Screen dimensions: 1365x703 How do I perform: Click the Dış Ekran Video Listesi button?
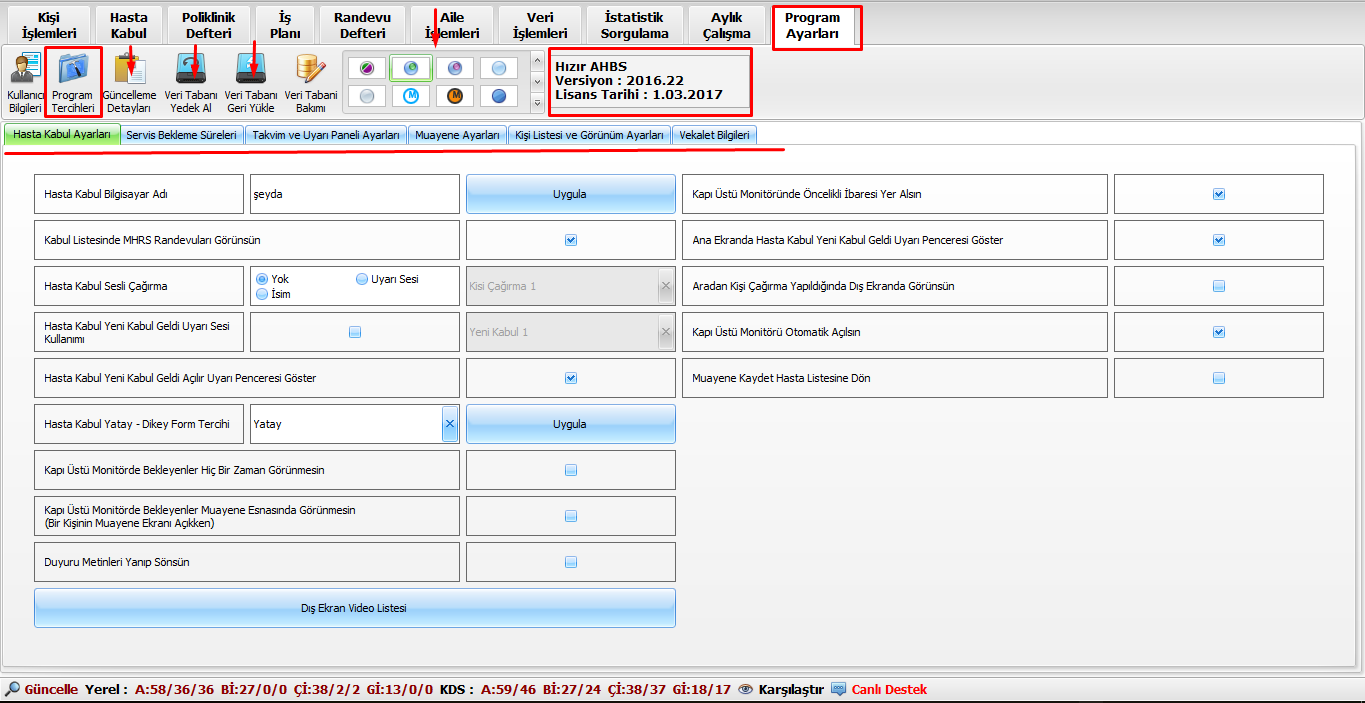coord(354,608)
